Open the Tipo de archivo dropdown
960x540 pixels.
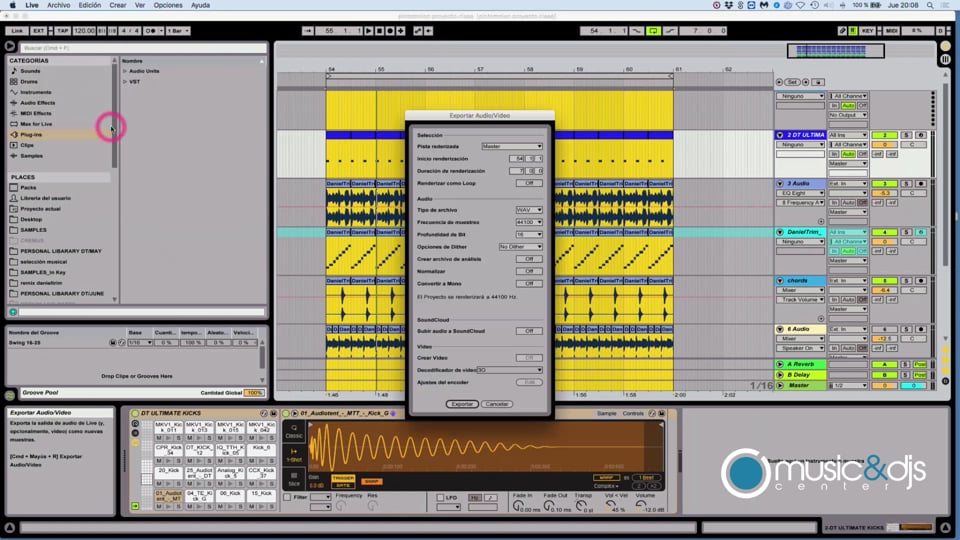point(529,210)
